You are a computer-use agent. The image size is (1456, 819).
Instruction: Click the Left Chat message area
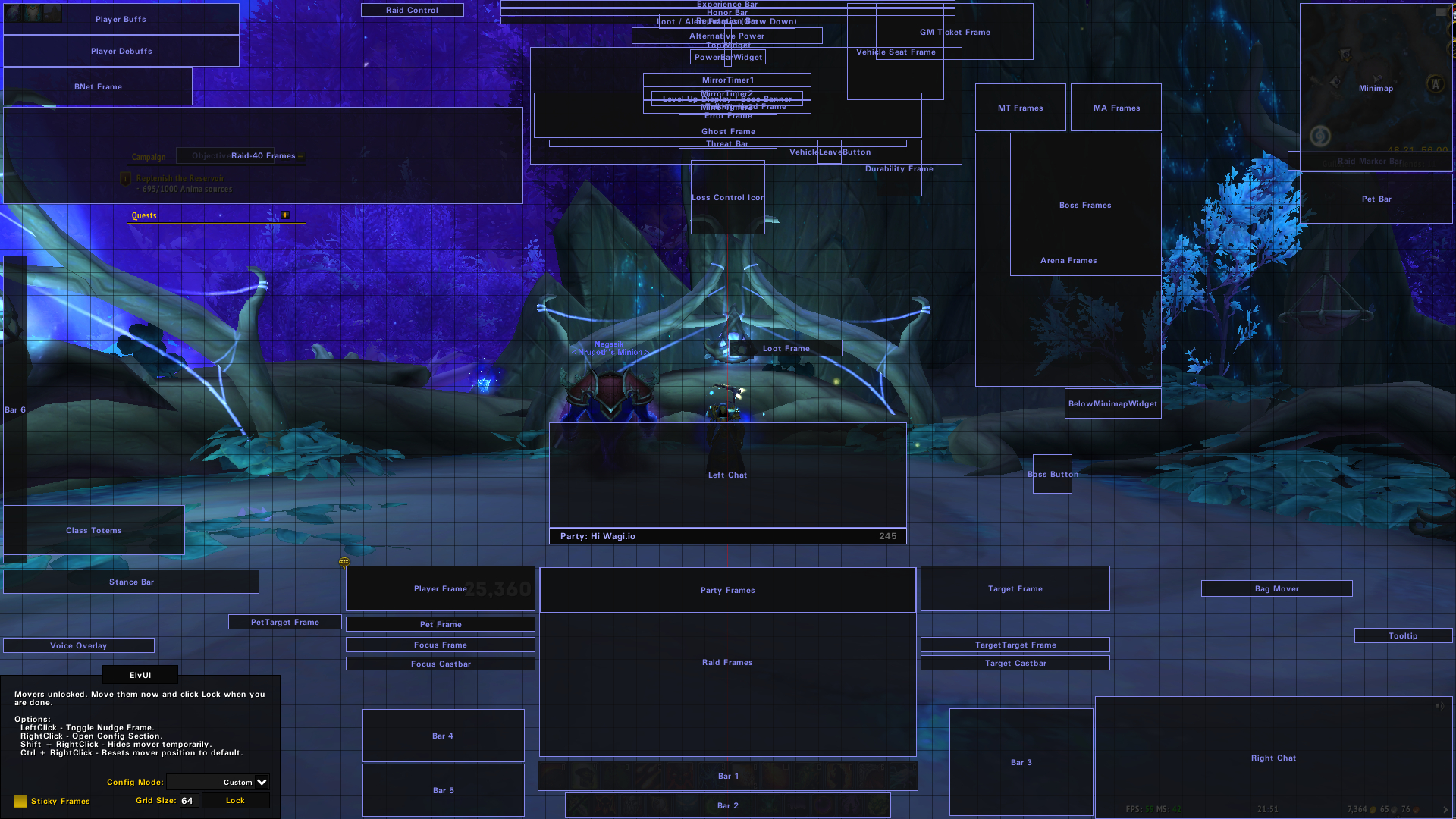click(x=728, y=475)
